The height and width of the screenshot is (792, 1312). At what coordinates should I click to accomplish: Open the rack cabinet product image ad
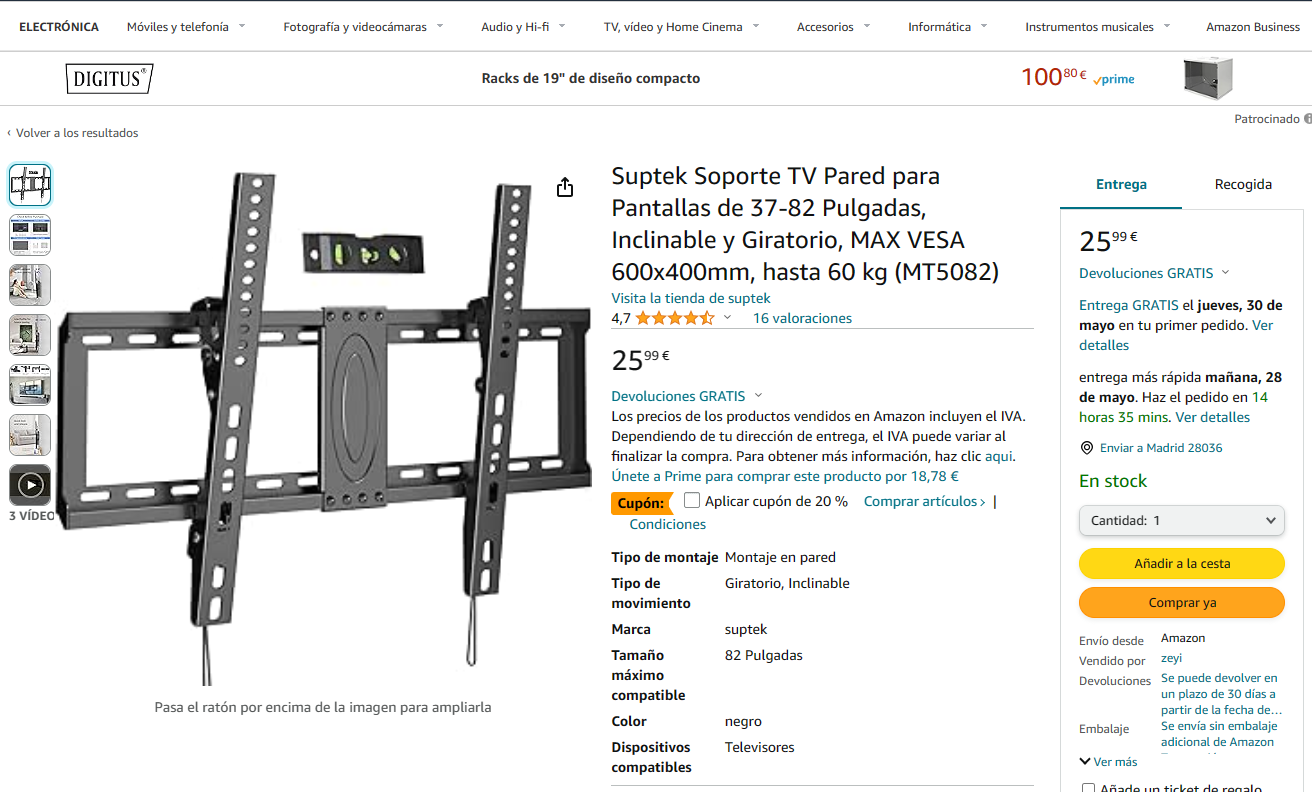[1207, 78]
